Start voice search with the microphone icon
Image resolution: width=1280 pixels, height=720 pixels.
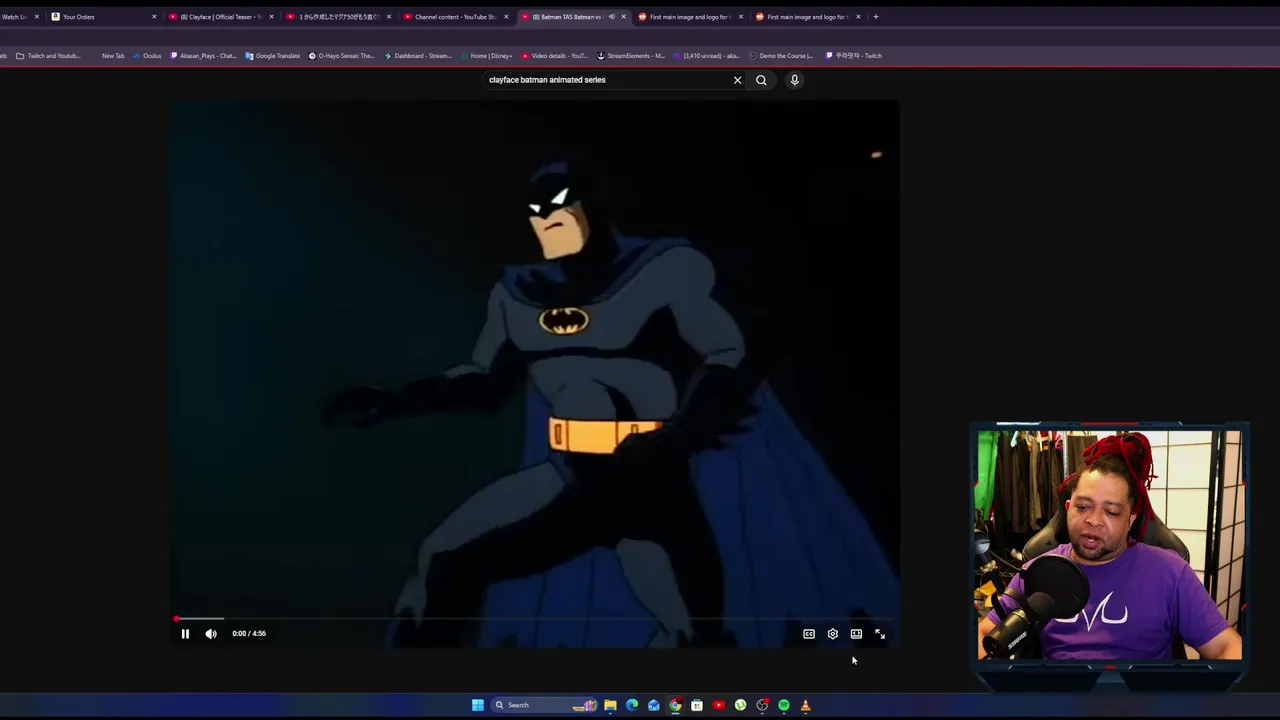[795, 80]
